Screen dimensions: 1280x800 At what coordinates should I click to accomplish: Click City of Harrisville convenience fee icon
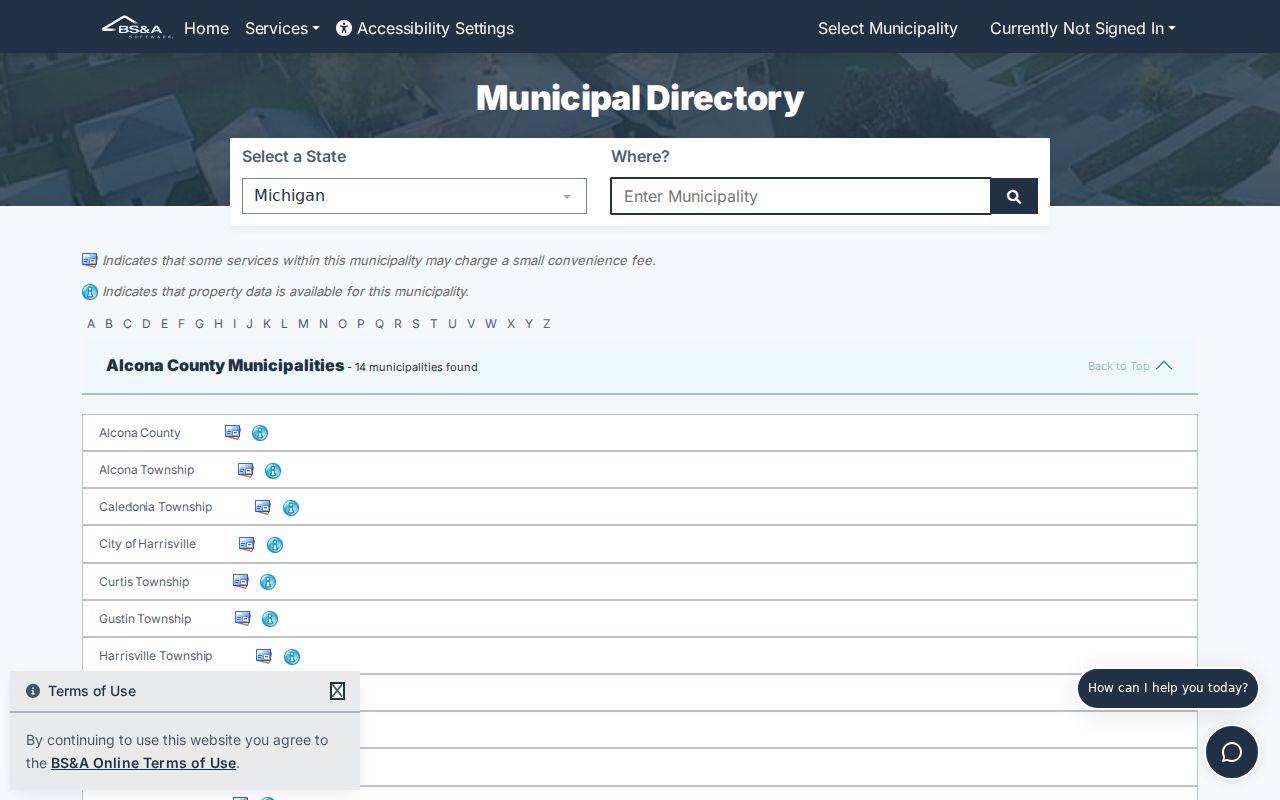247,544
